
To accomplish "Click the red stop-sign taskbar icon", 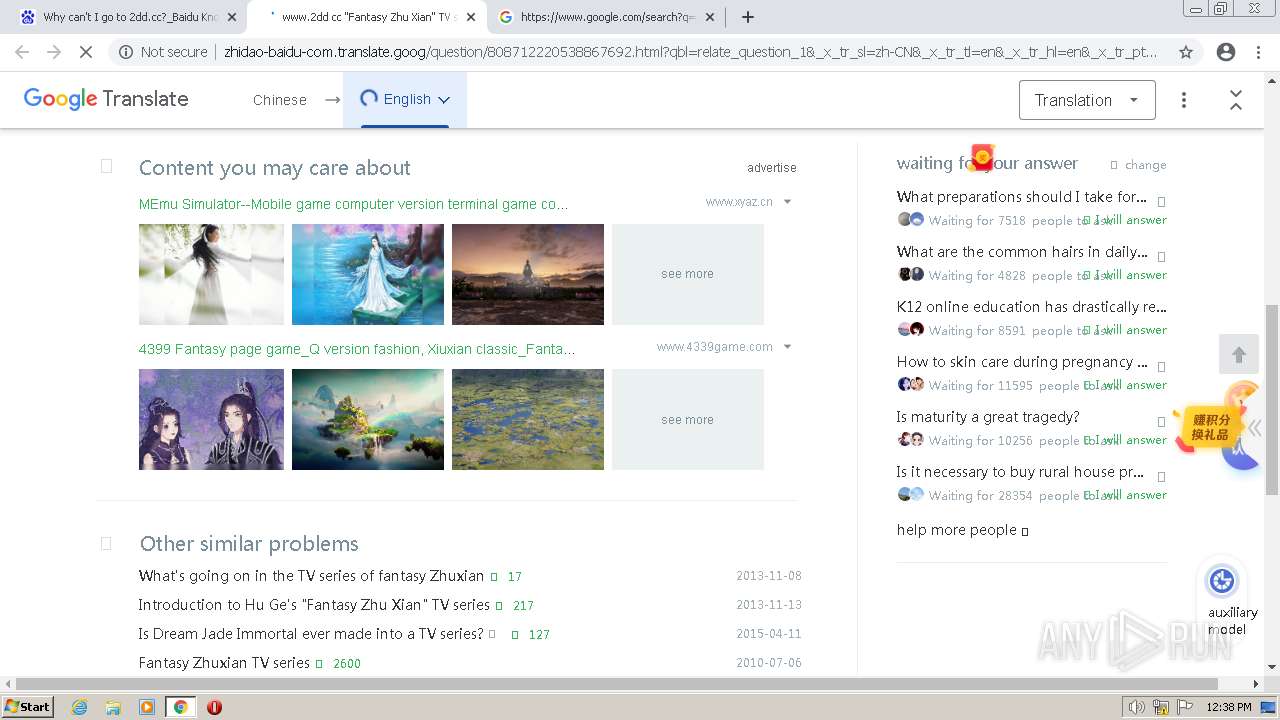I will tap(214, 707).
